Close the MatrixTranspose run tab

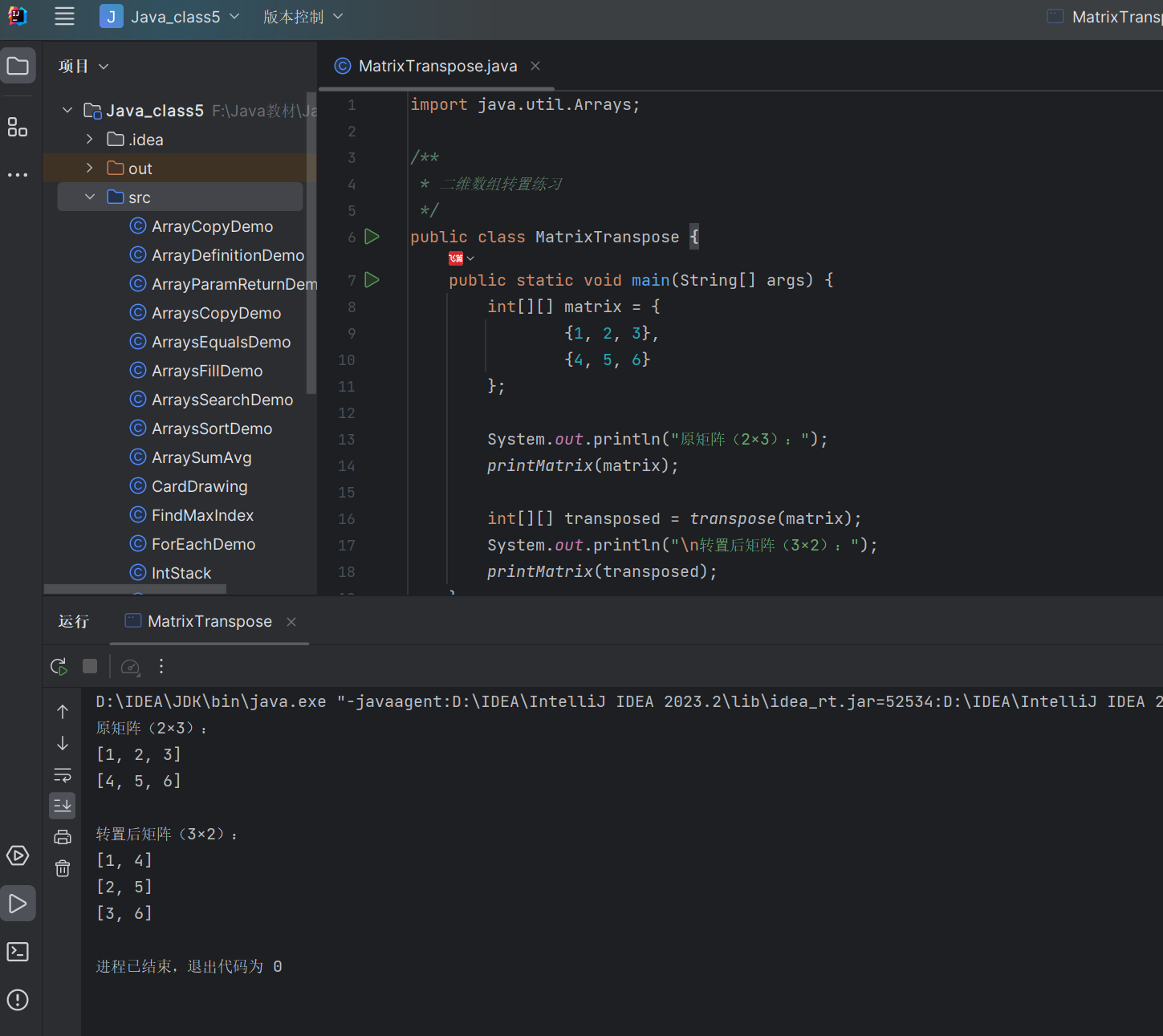pos(291,622)
